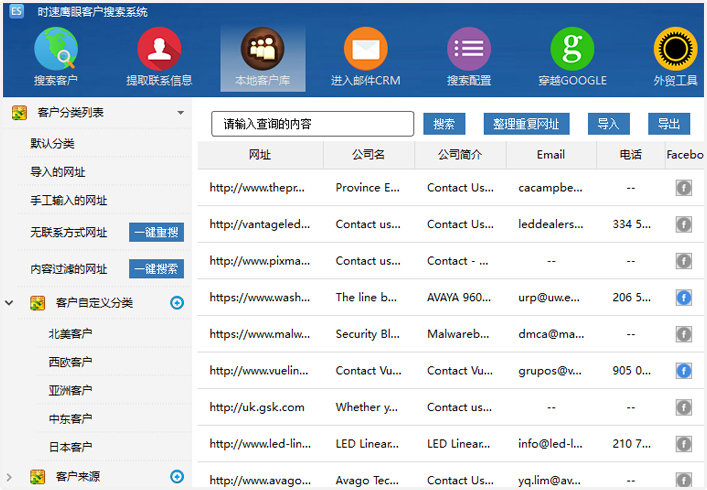Open the 搜索配置 list icon

click(x=468, y=48)
